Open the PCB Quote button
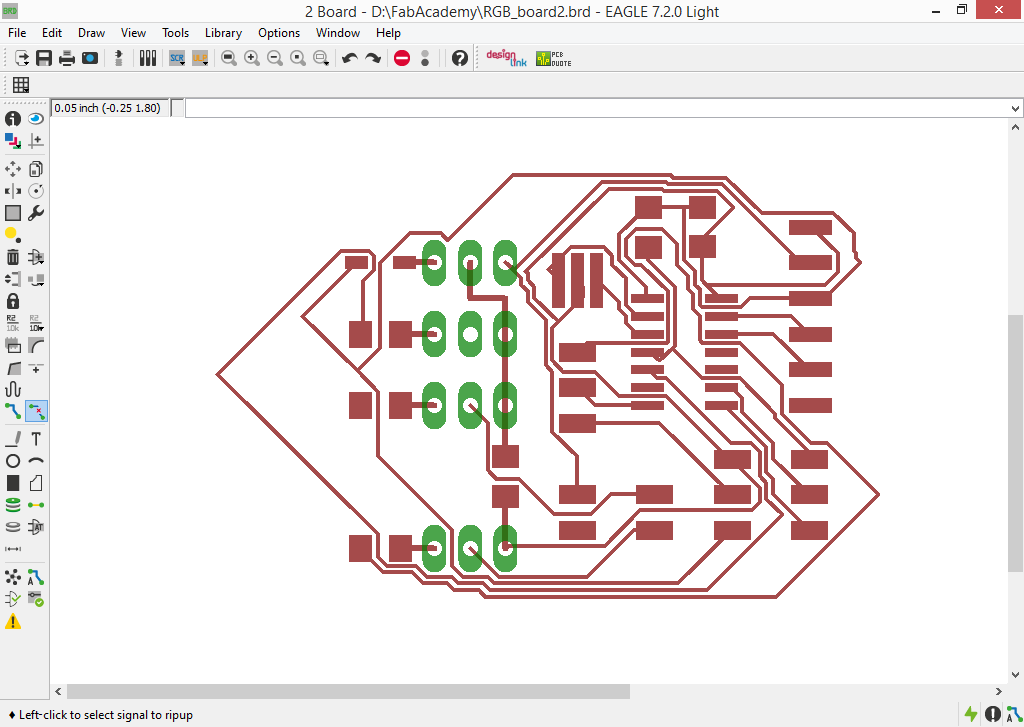Screen dimensions: 1024x727 [x=554, y=58]
